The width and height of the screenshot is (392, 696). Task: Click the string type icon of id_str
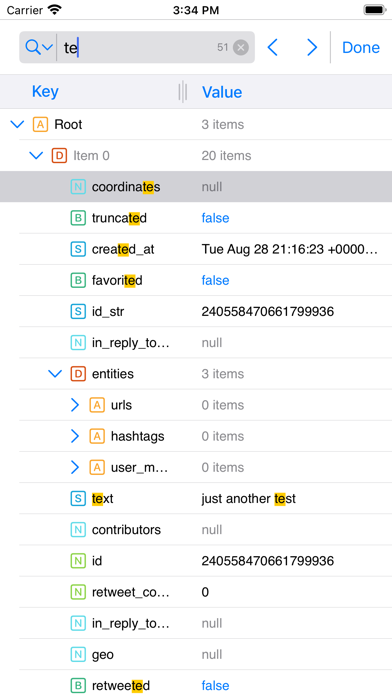[x=78, y=312]
